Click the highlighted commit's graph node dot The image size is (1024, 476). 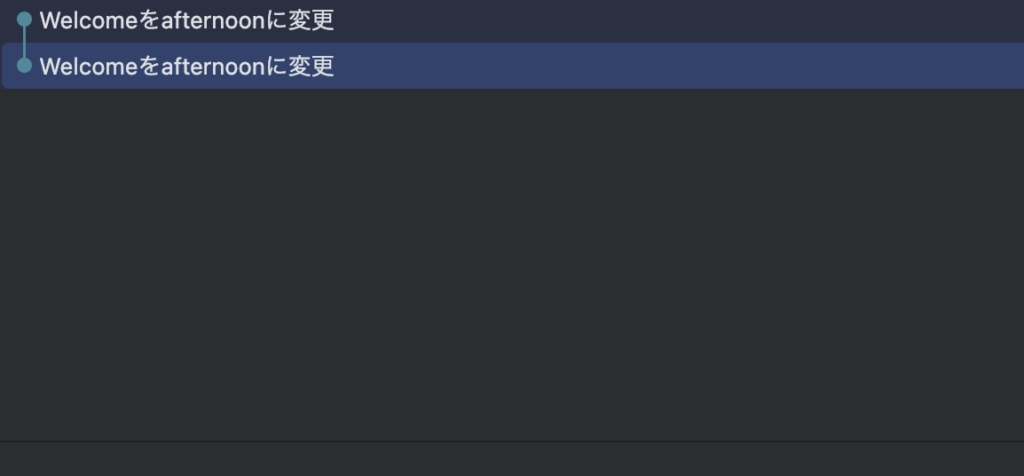point(24,65)
